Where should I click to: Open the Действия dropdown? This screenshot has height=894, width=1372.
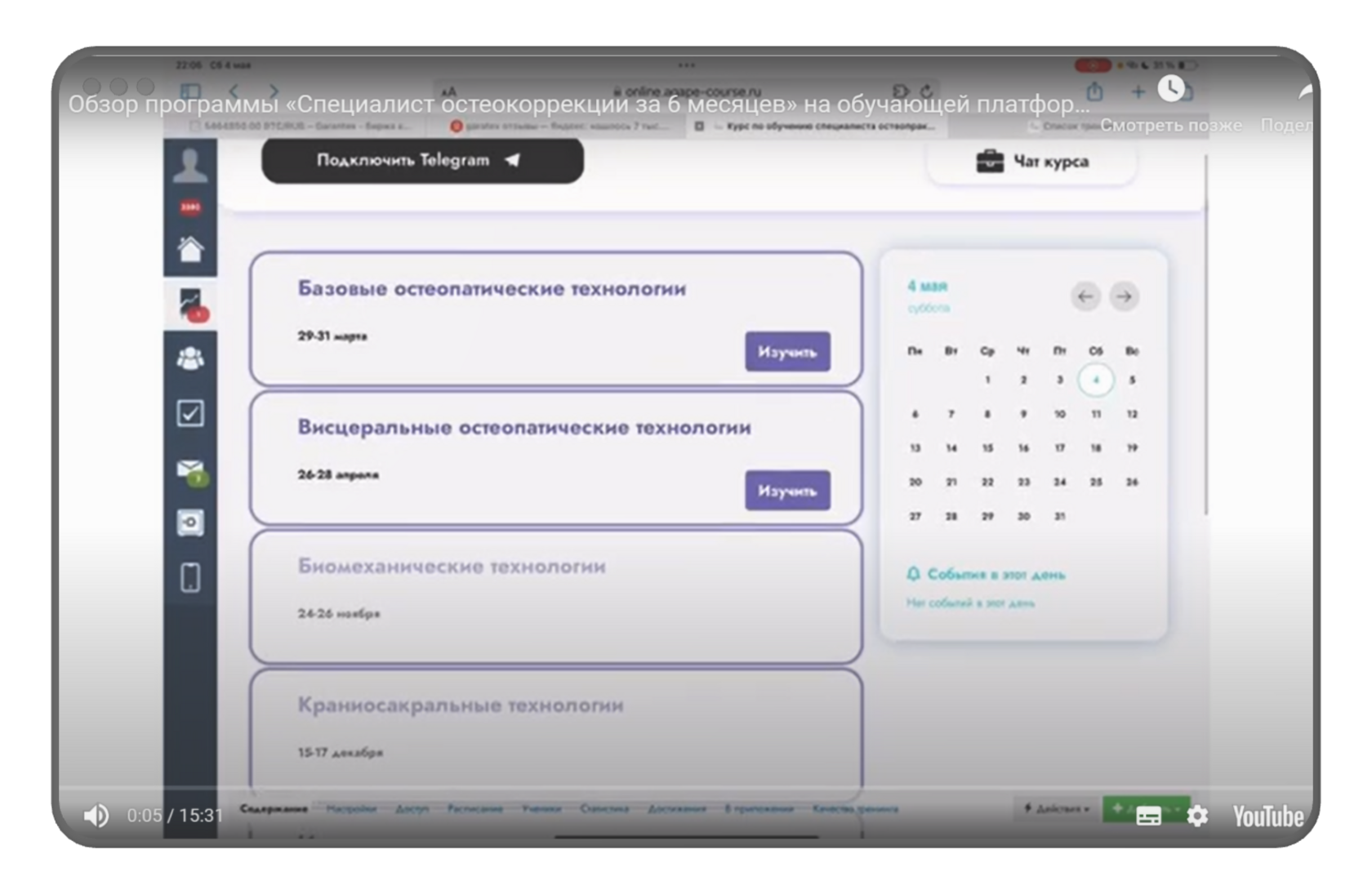1057,808
